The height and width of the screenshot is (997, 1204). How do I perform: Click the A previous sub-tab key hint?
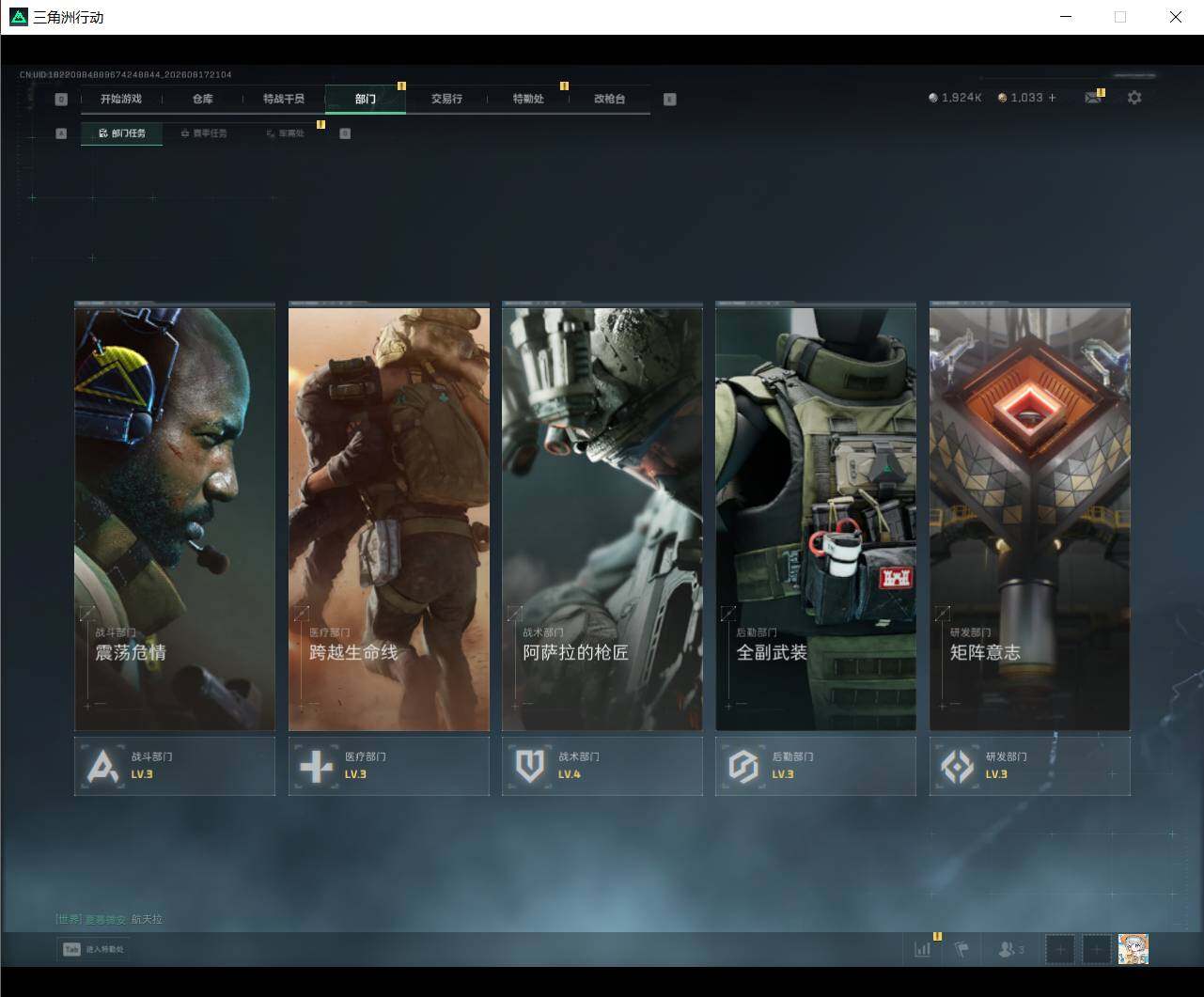pos(61,133)
